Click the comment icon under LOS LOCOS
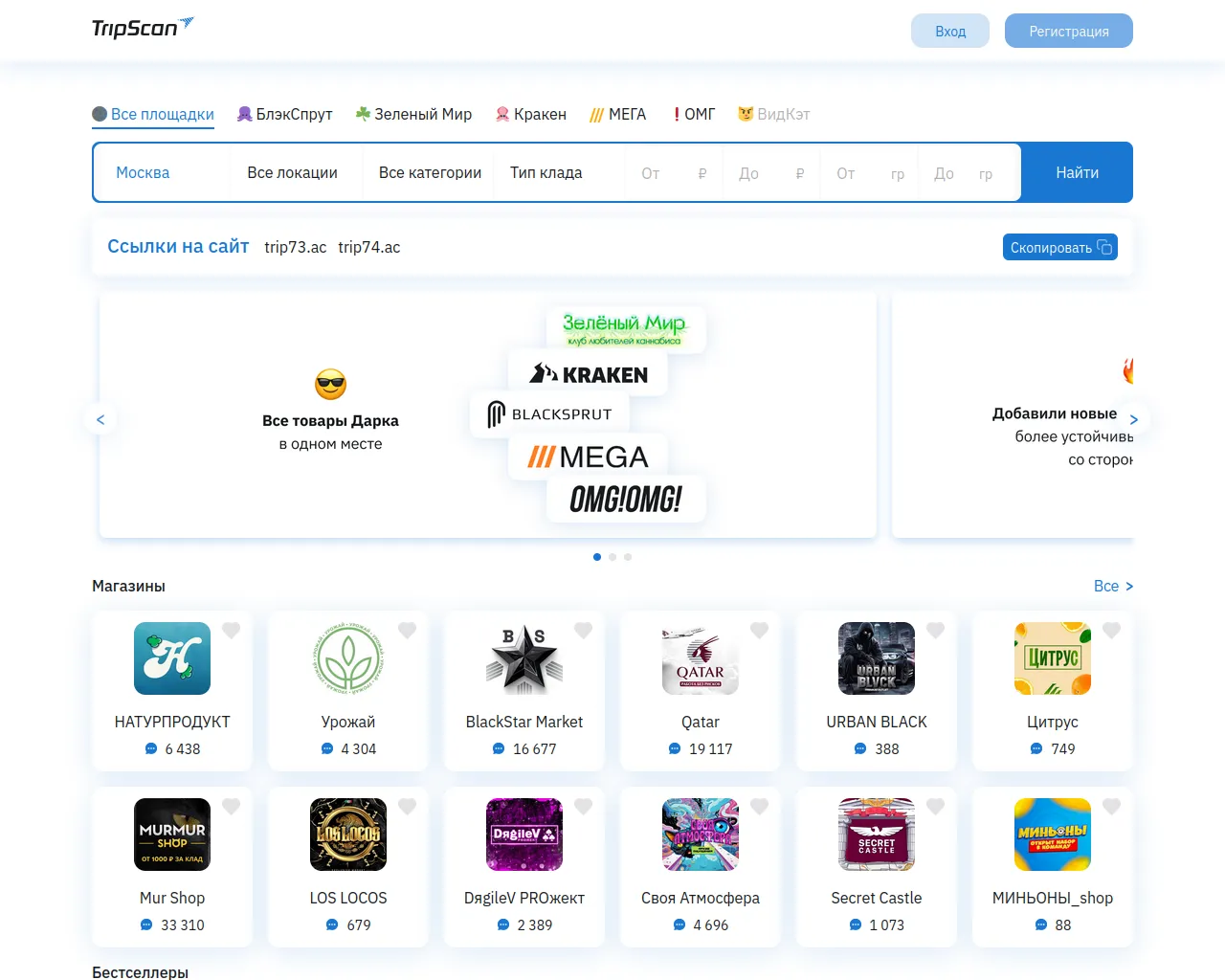 (332, 924)
